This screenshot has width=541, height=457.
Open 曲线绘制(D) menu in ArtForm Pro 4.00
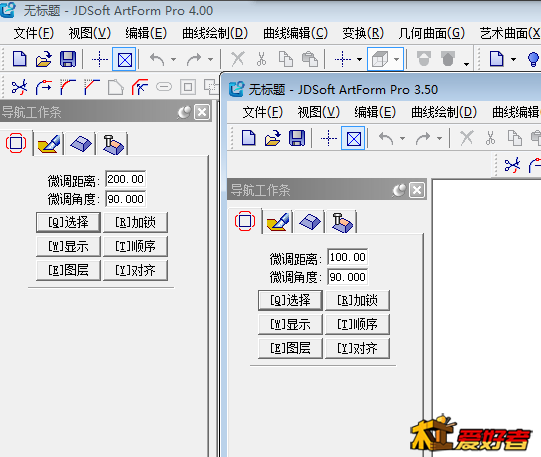215,33
